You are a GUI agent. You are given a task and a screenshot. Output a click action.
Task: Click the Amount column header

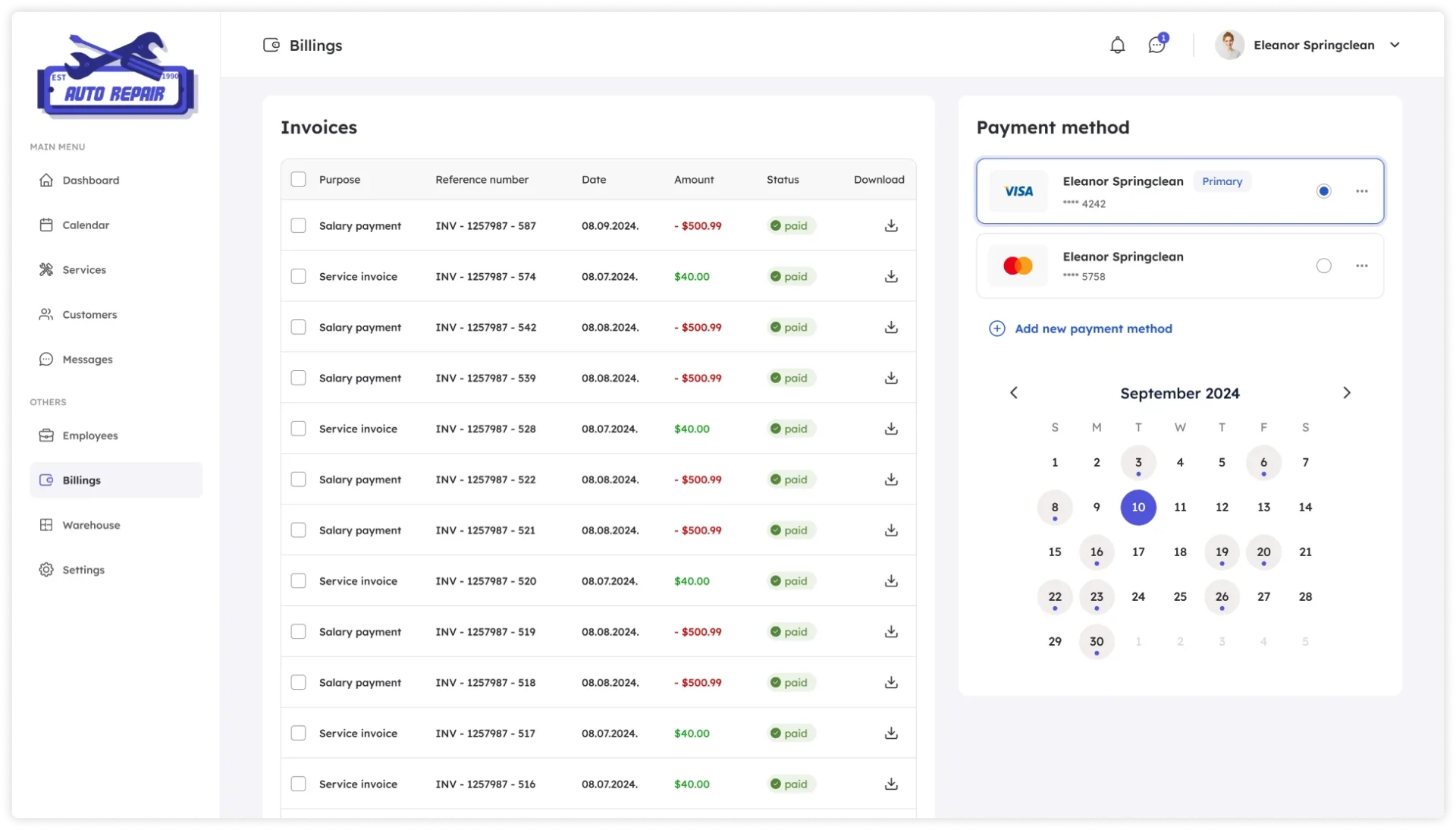pyautogui.click(x=694, y=180)
